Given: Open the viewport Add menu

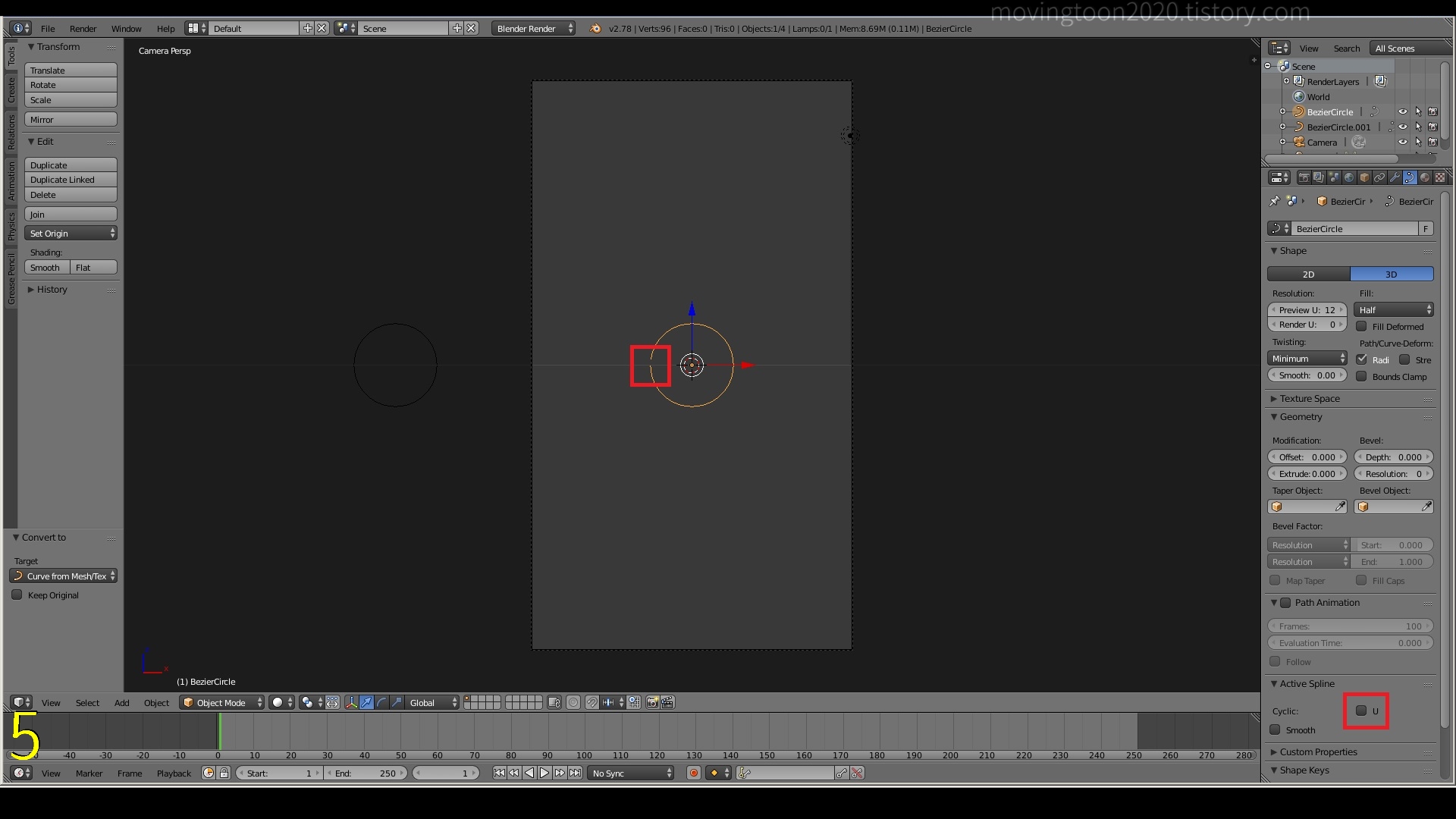Looking at the screenshot, I should click(x=121, y=703).
